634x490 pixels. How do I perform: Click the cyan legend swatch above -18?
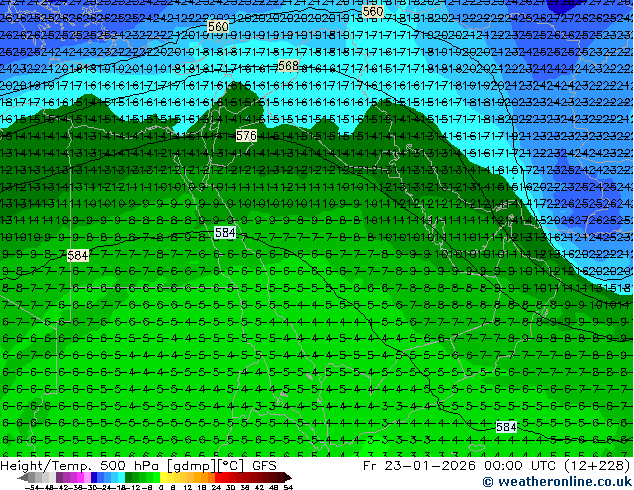(x=121, y=477)
